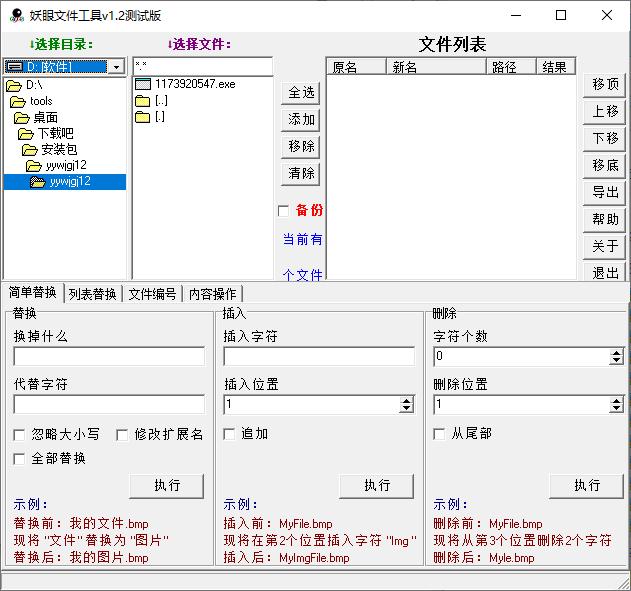Image resolution: width=631 pixels, height=591 pixels.
Task: Click the folder icon beside [.]
Action: (x=142, y=117)
